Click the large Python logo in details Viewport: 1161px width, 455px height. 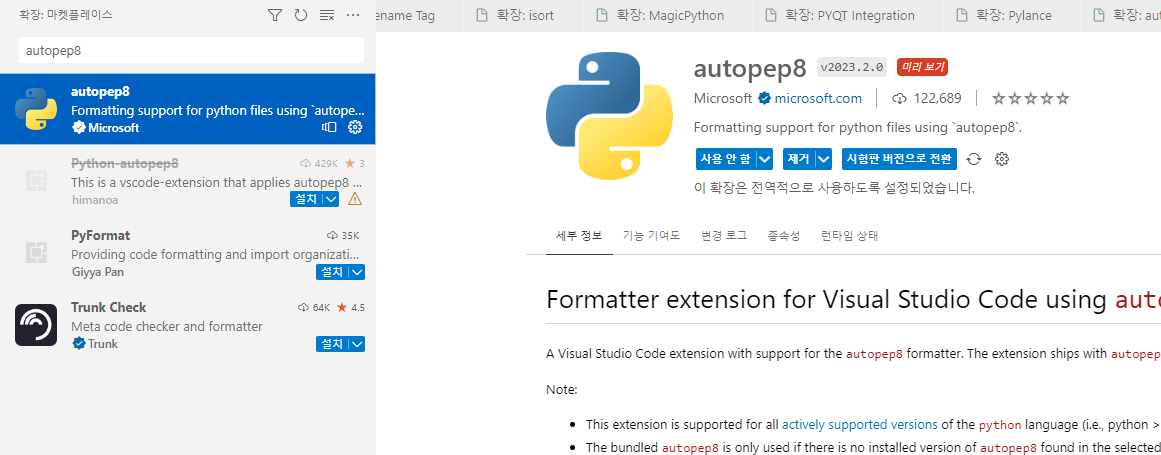(609, 116)
